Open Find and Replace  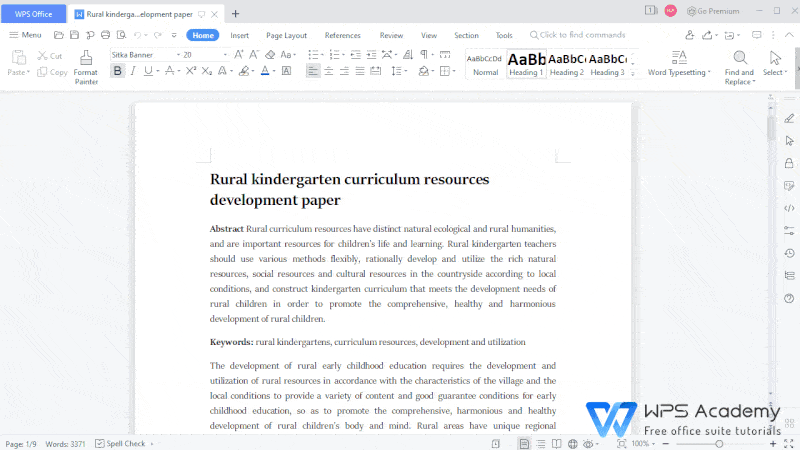(739, 67)
